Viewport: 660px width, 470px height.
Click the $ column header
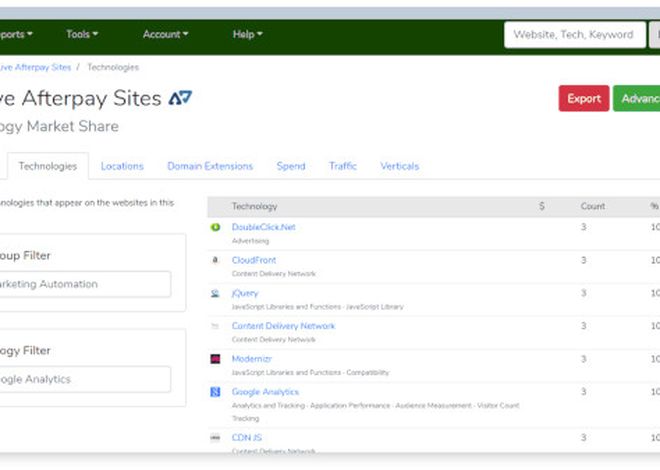click(x=542, y=206)
